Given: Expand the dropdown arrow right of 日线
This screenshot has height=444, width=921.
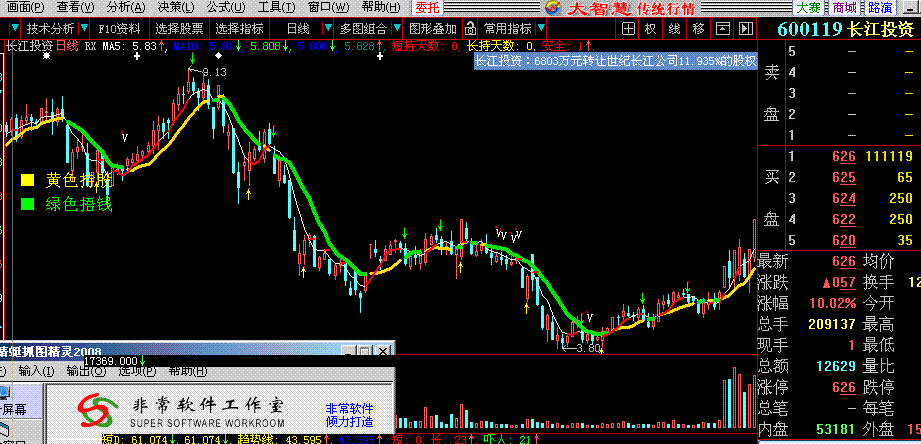Looking at the screenshot, I should click(328, 28).
